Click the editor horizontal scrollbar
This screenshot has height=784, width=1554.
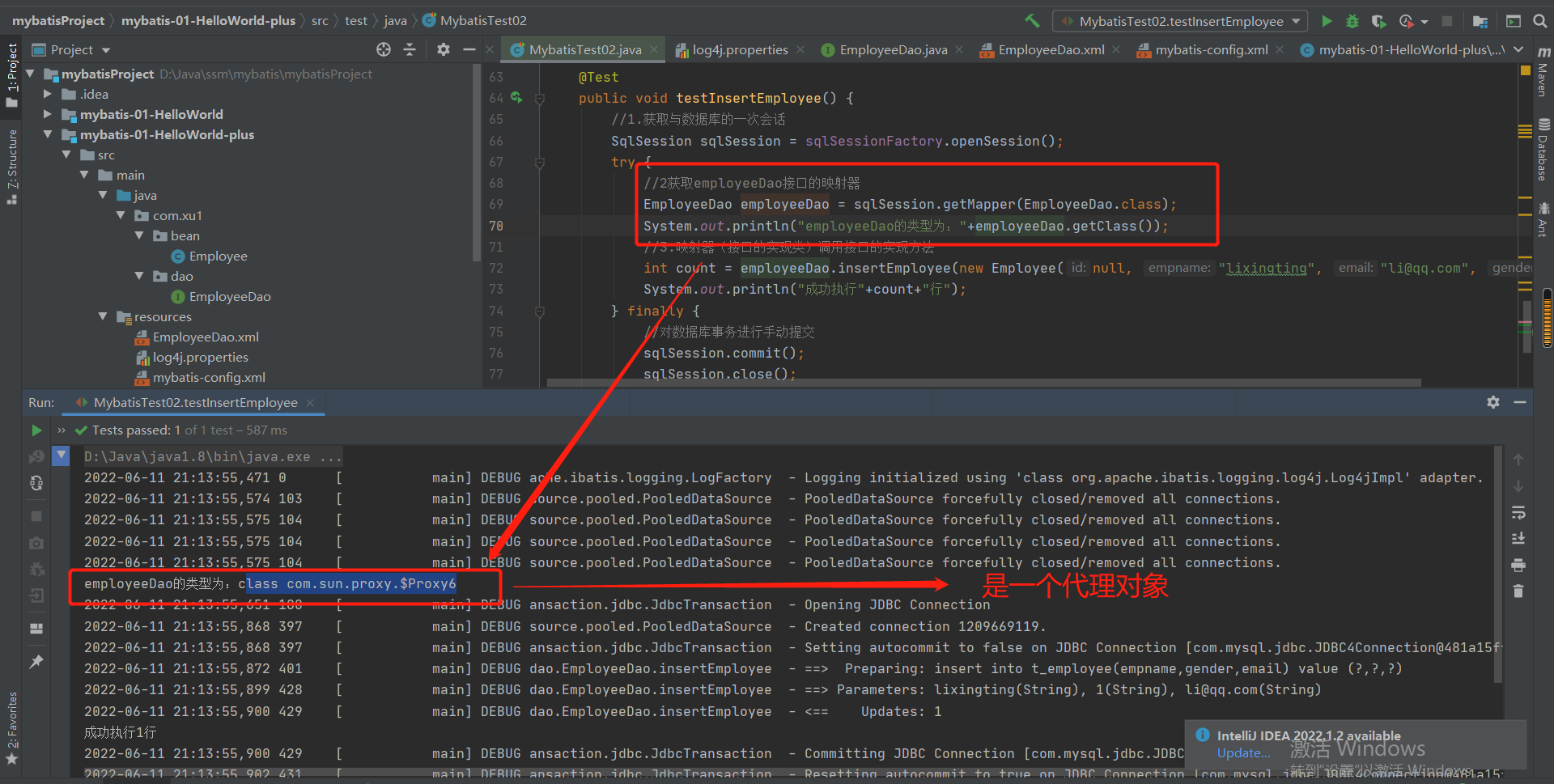click(983, 382)
